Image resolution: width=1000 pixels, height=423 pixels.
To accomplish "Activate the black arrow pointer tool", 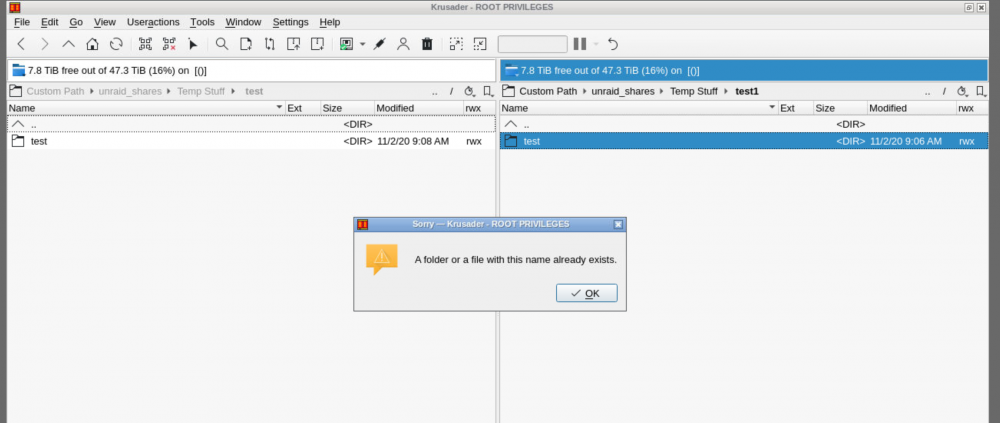I will point(193,44).
